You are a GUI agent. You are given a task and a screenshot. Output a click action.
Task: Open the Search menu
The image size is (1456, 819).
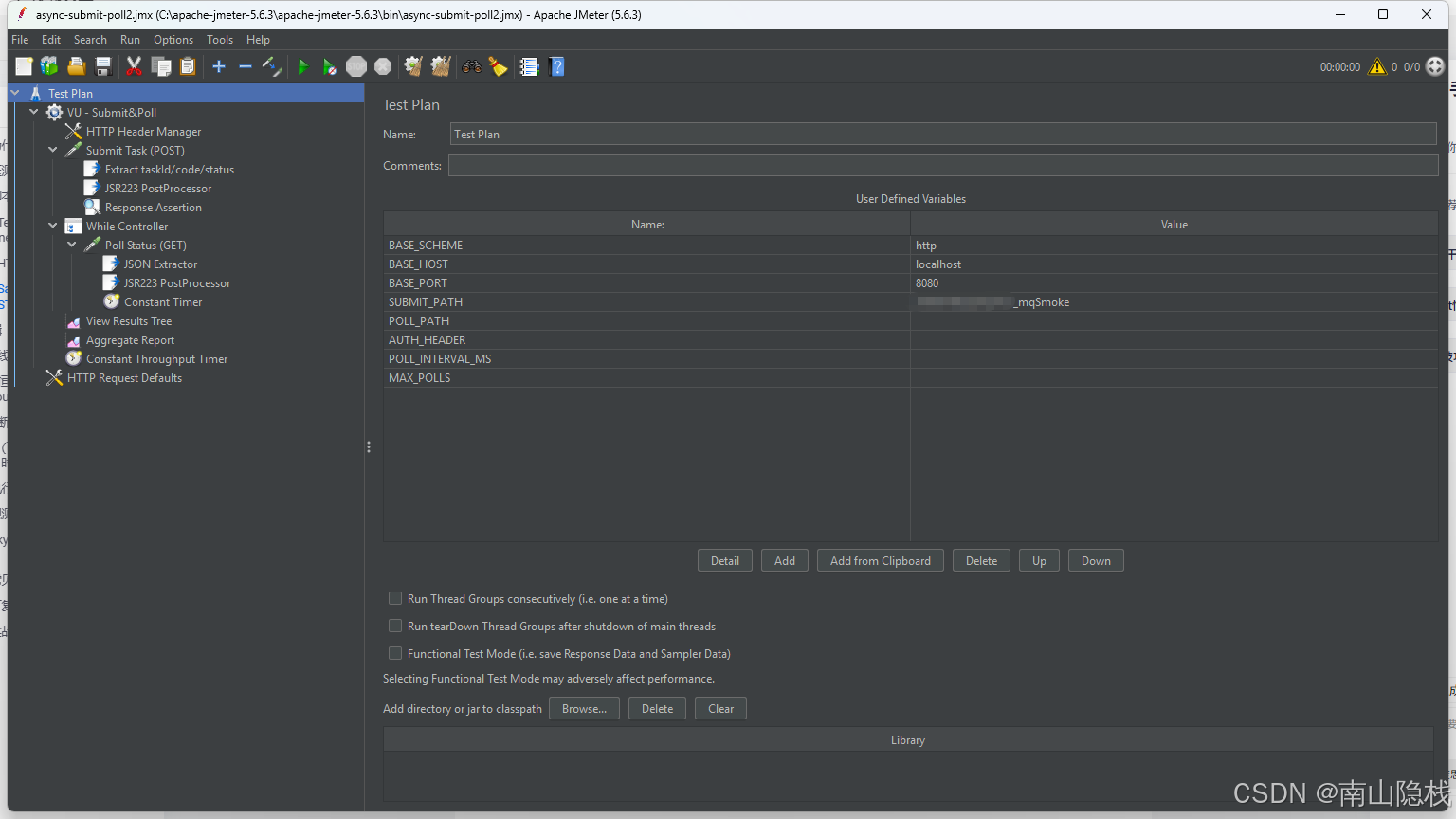coord(90,40)
